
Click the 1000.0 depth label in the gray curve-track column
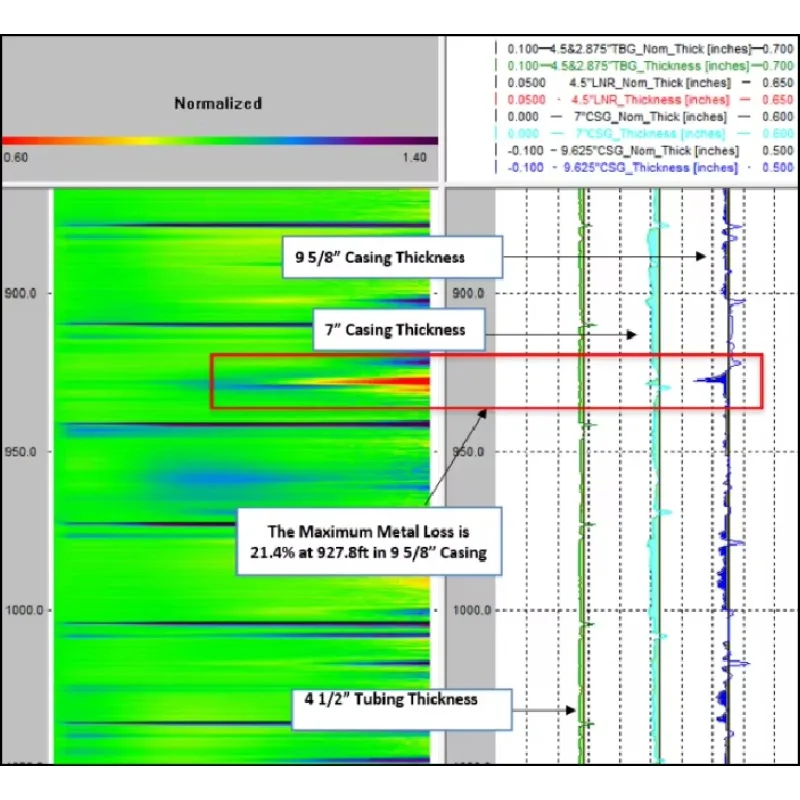coord(471,610)
